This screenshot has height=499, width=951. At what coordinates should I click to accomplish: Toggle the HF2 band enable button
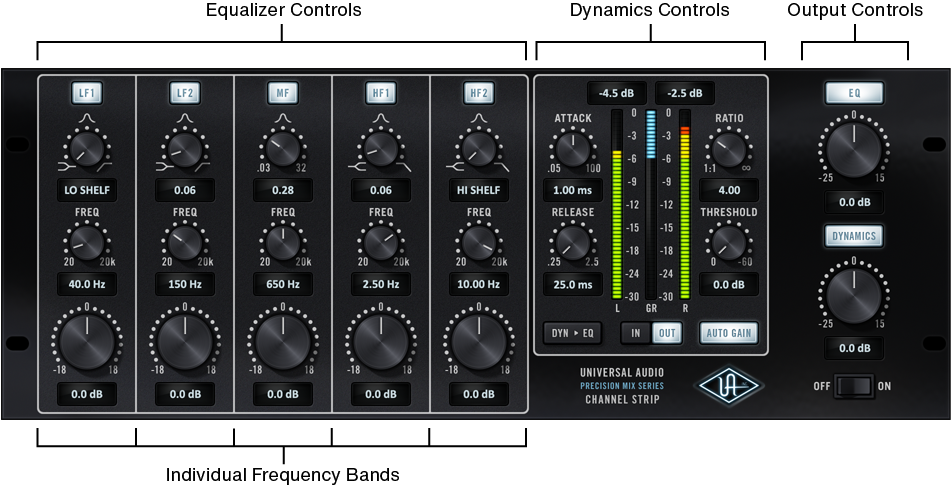[479, 93]
